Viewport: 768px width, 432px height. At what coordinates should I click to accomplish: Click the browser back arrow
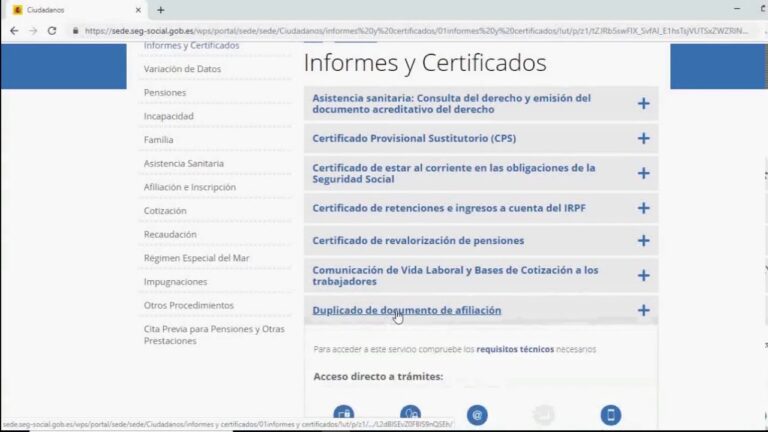[x=14, y=31]
